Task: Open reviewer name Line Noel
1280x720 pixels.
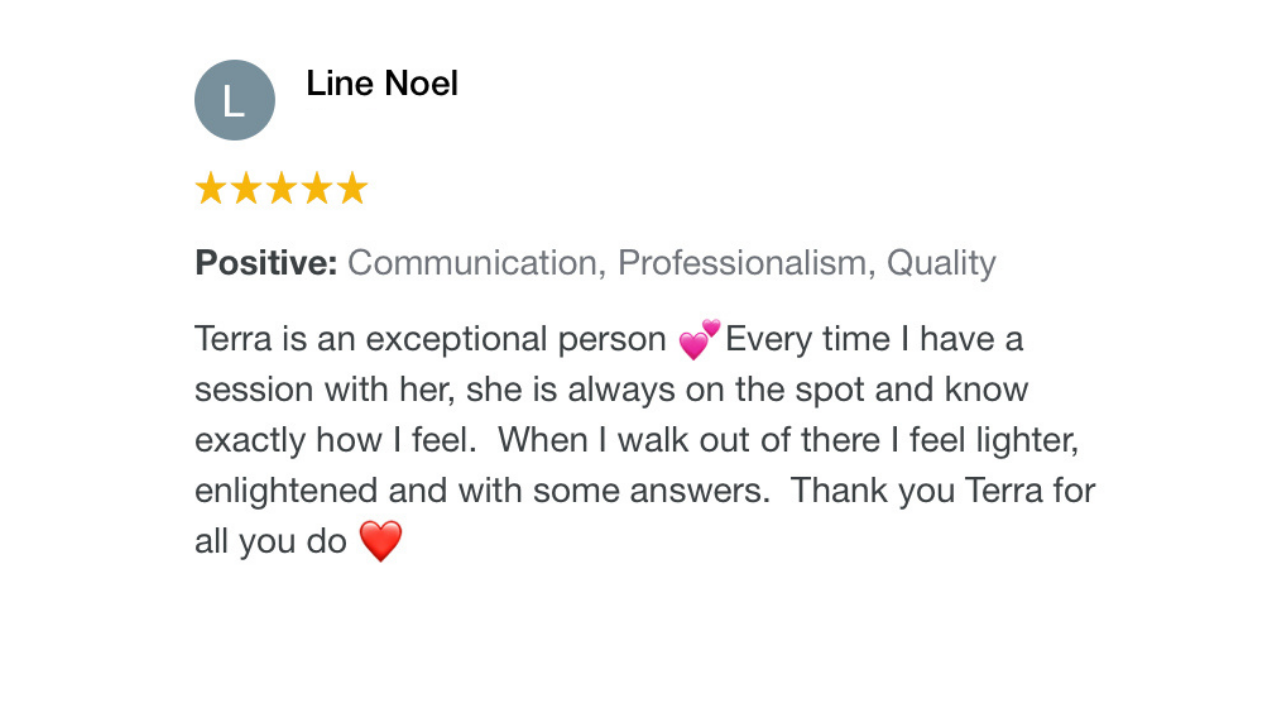Action: point(382,83)
